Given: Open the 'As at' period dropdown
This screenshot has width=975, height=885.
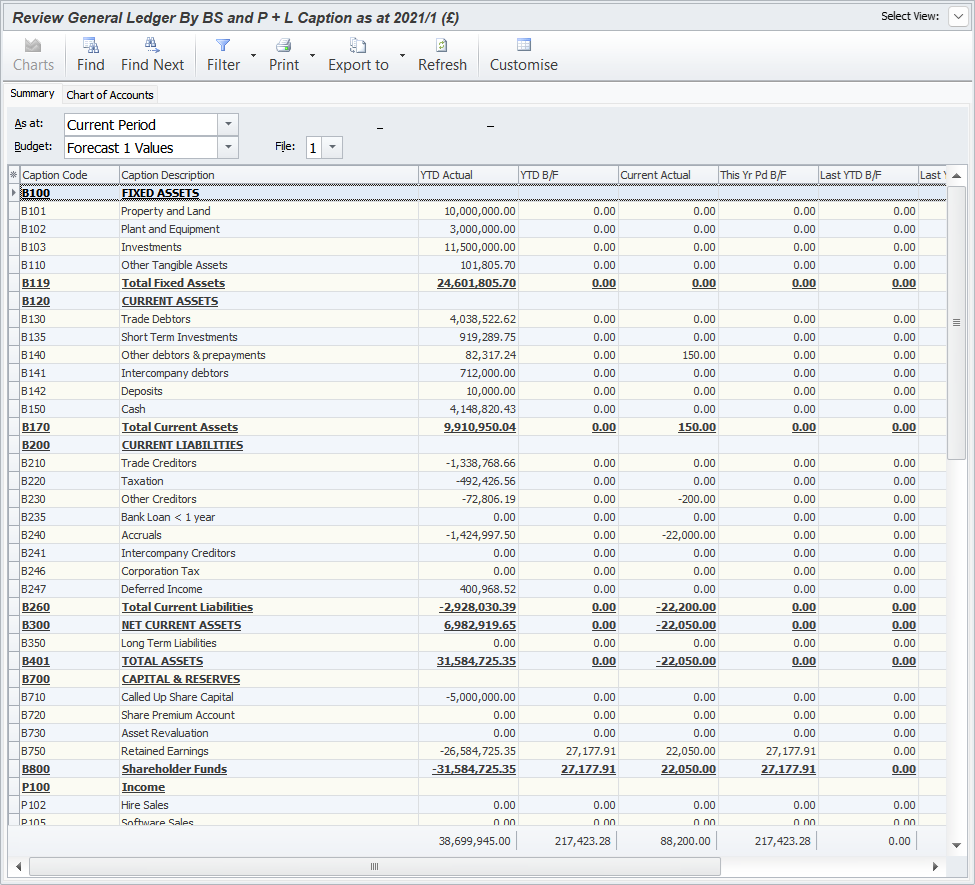Looking at the screenshot, I should click(x=229, y=124).
